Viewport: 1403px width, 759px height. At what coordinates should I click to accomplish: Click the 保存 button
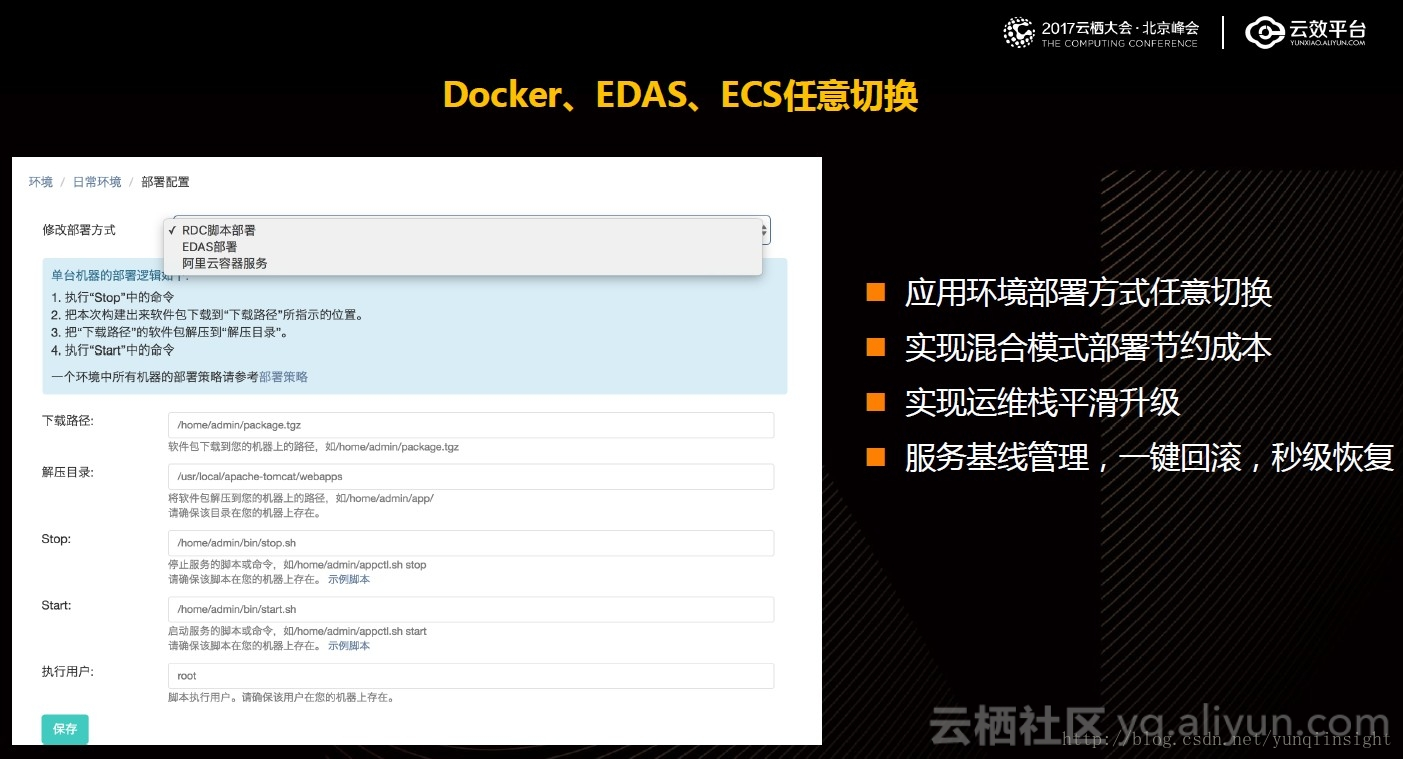click(65, 729)
